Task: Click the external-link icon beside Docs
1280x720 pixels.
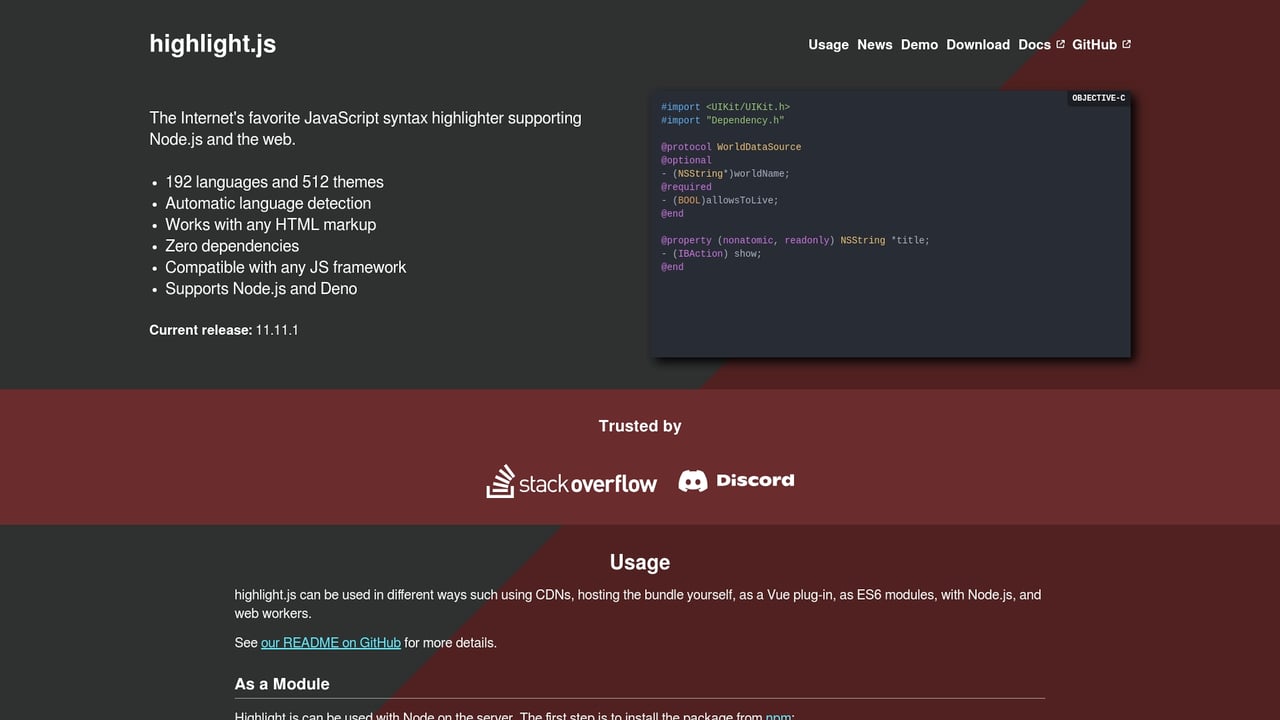Action: coord(1060,44)
